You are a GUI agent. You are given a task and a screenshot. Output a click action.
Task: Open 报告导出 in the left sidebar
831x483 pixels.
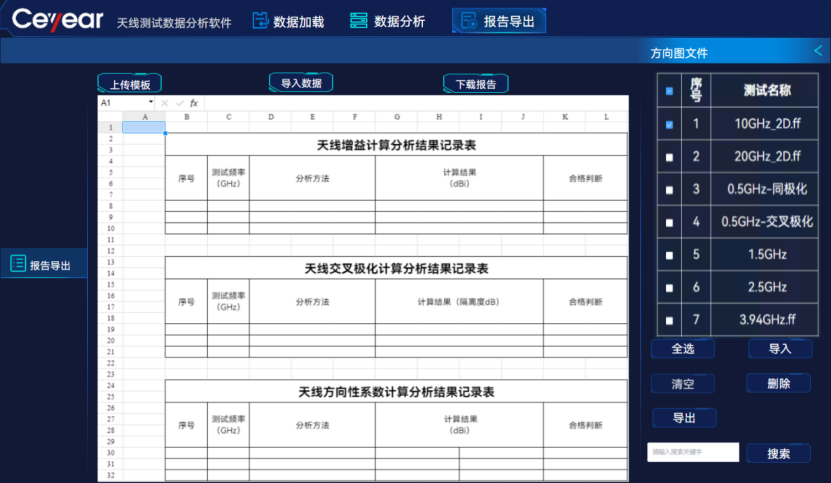[43, 264]
